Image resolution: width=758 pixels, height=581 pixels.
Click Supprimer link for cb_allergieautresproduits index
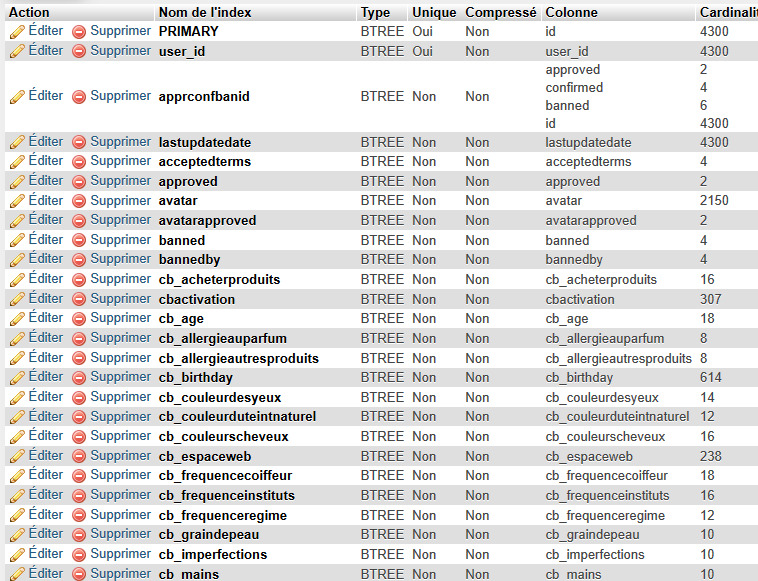121,357
